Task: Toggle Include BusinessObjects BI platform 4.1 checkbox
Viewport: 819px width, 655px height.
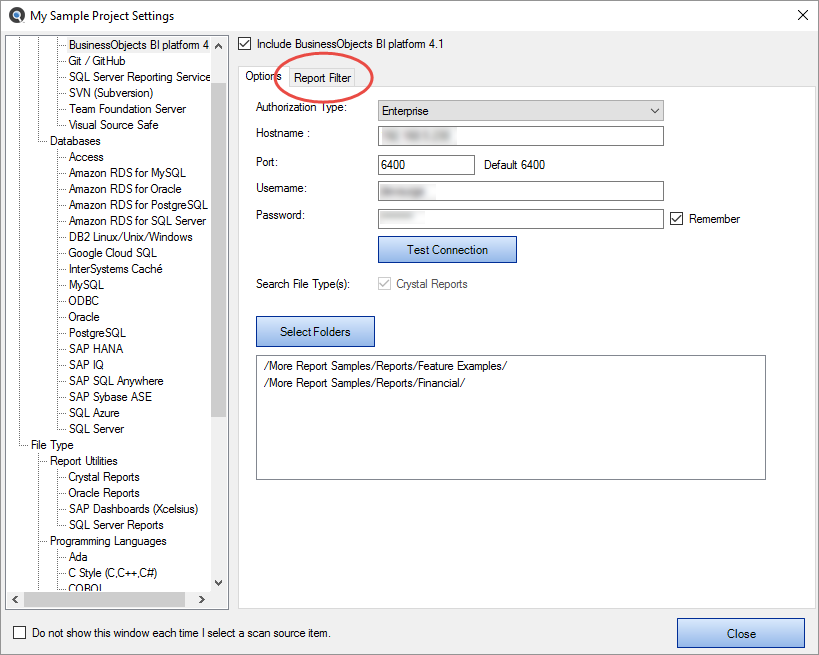Action: [x=244, y=43]
